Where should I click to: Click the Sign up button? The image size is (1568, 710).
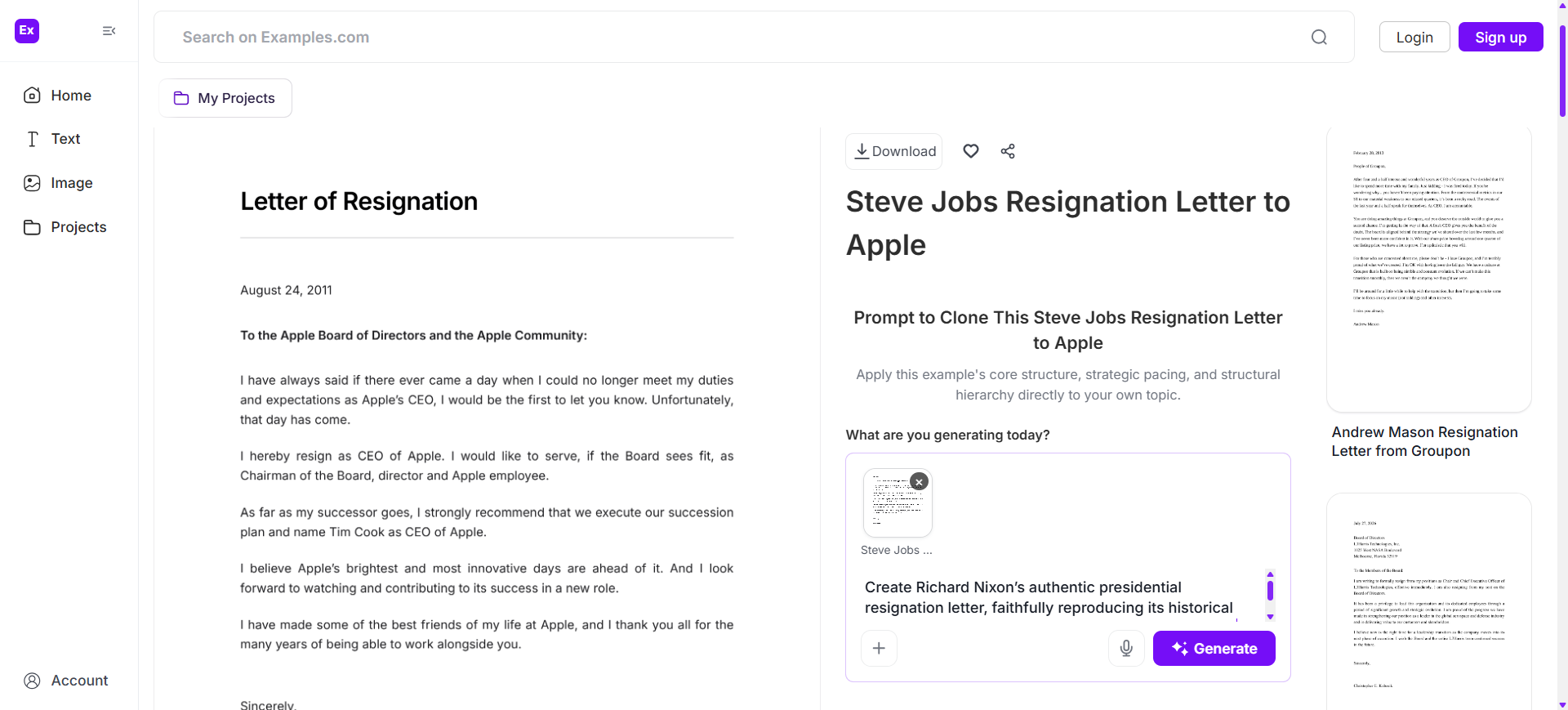click(1500, 37)
